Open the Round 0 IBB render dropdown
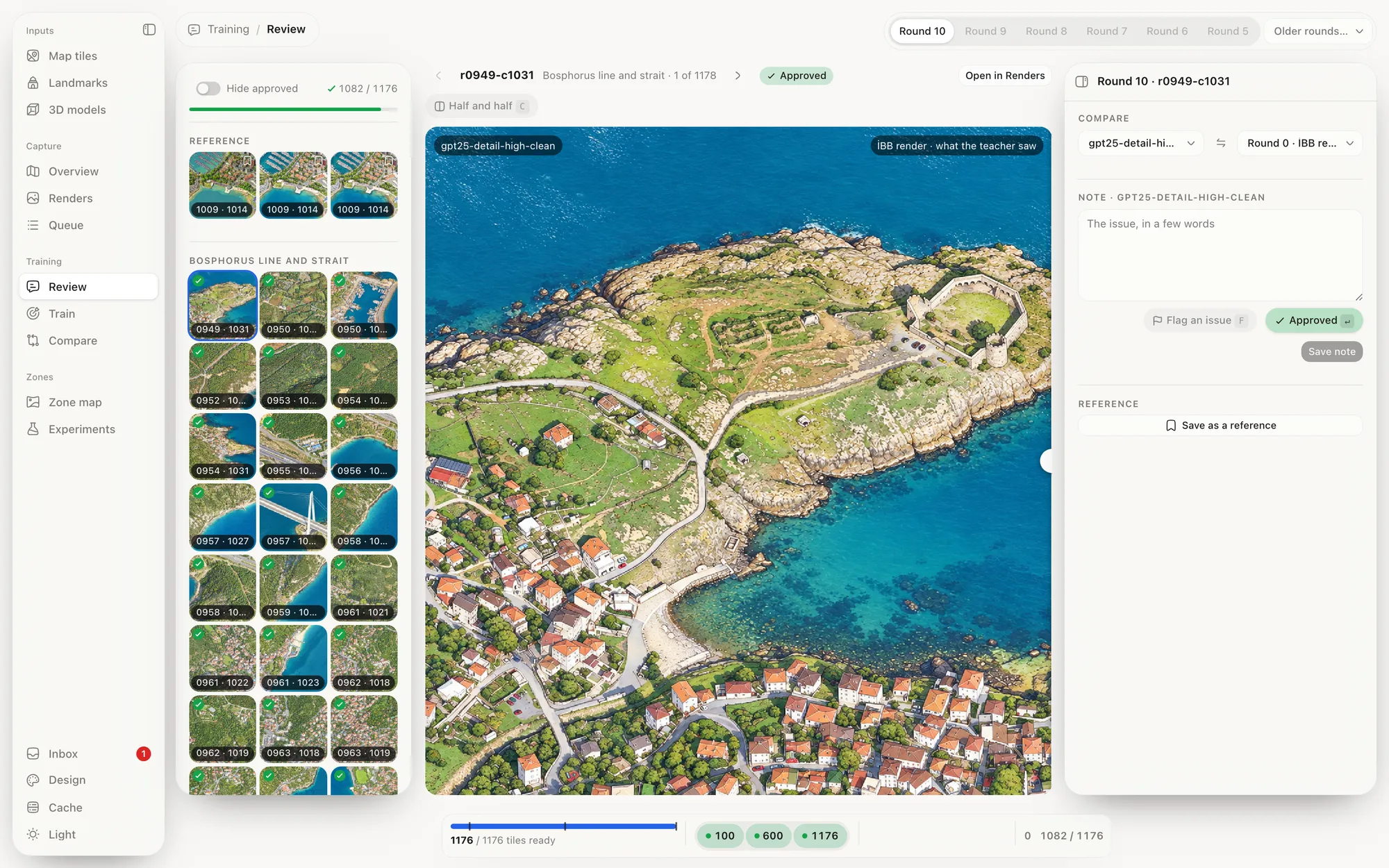Image resolution: width=1389 pixels, height=868 pixels. tap(1299, 143)
